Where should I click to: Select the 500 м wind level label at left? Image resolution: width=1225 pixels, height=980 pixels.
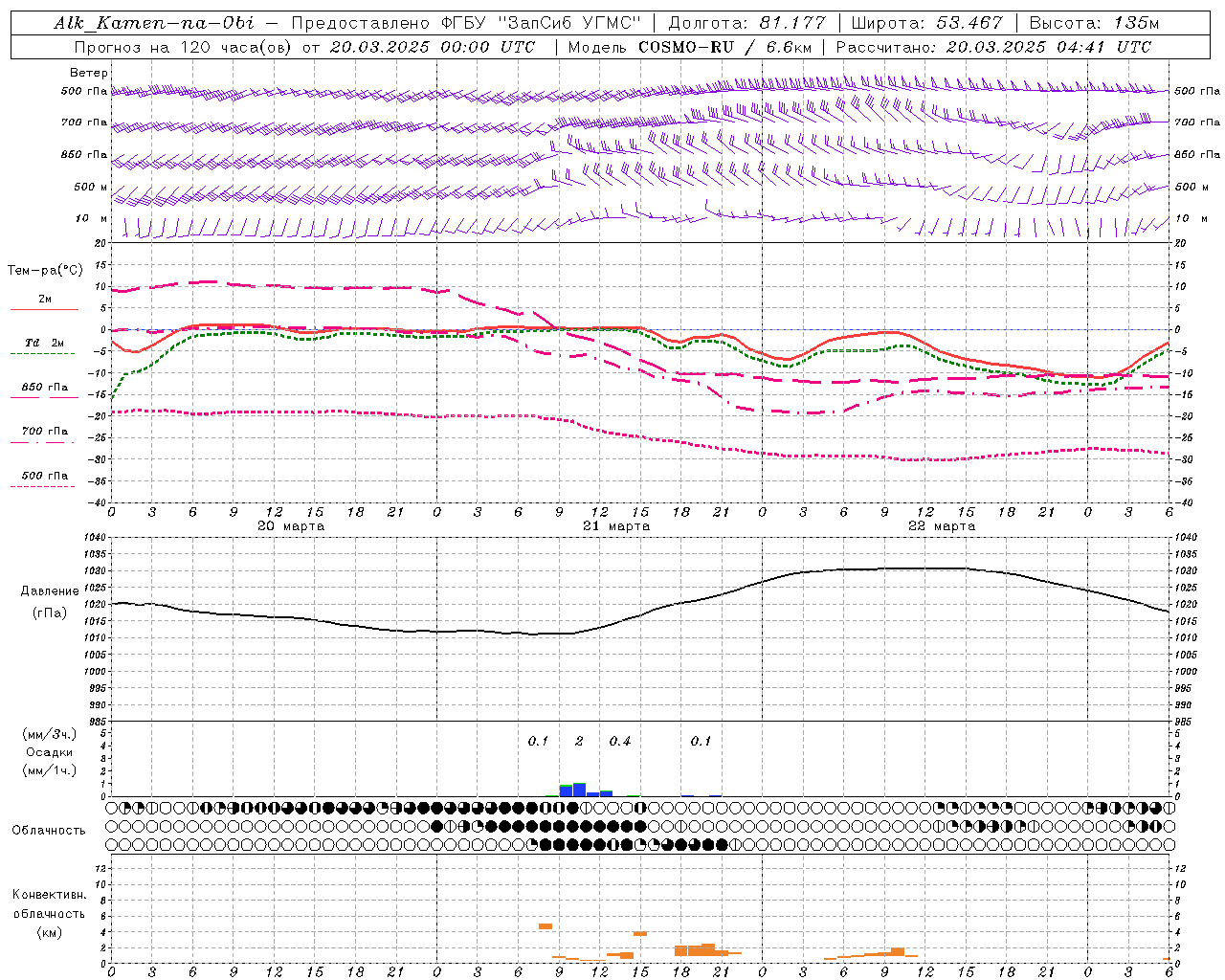(91, 187)
